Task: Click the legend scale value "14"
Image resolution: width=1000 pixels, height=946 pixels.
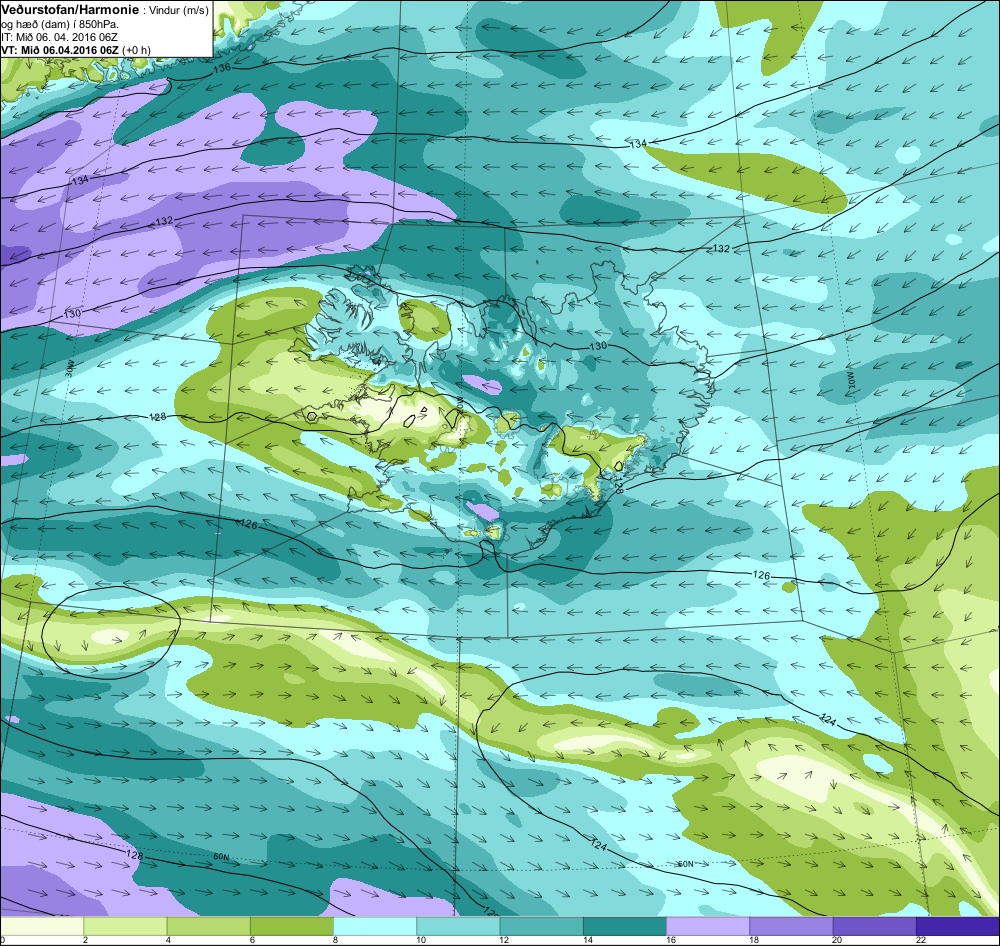Action: (587, 940)
